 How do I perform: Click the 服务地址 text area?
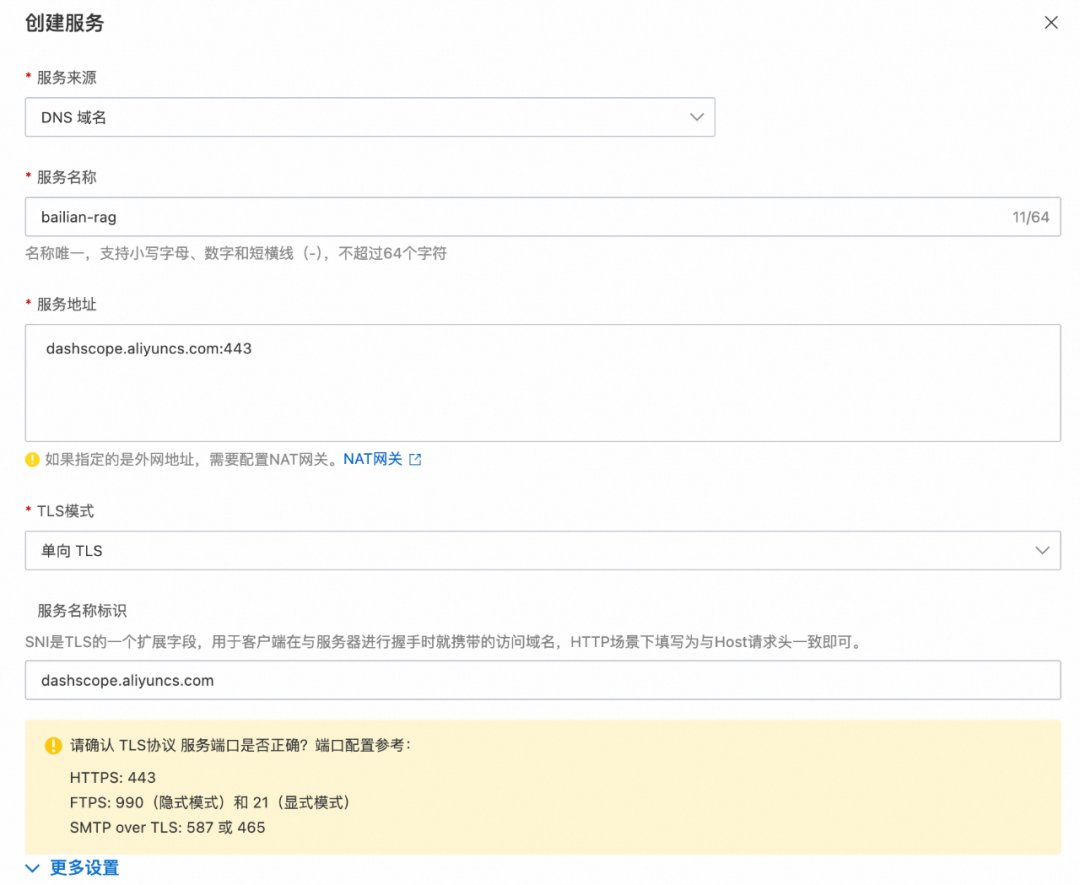[x=540, y=383]
